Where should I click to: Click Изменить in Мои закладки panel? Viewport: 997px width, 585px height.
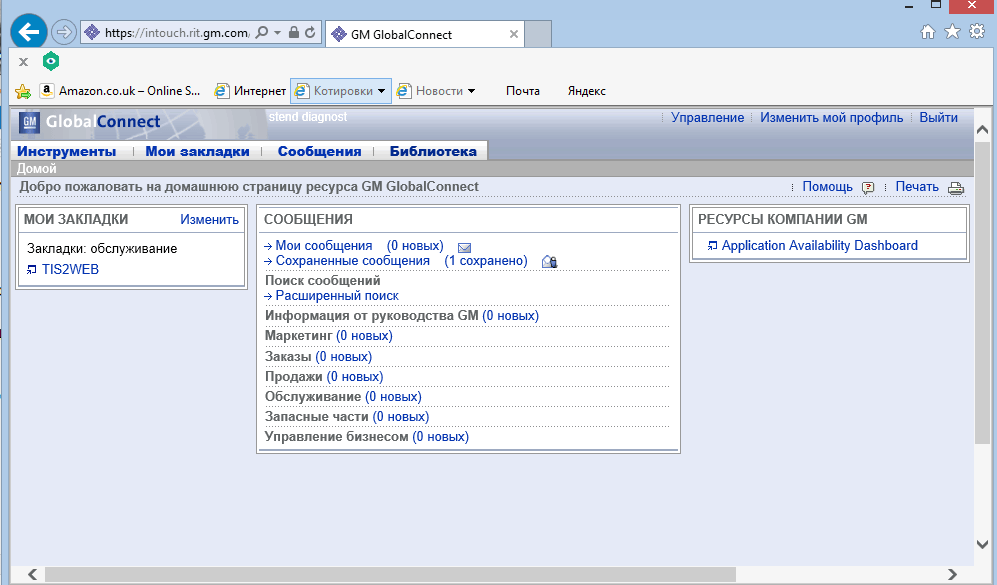click(x=209, y=219)
